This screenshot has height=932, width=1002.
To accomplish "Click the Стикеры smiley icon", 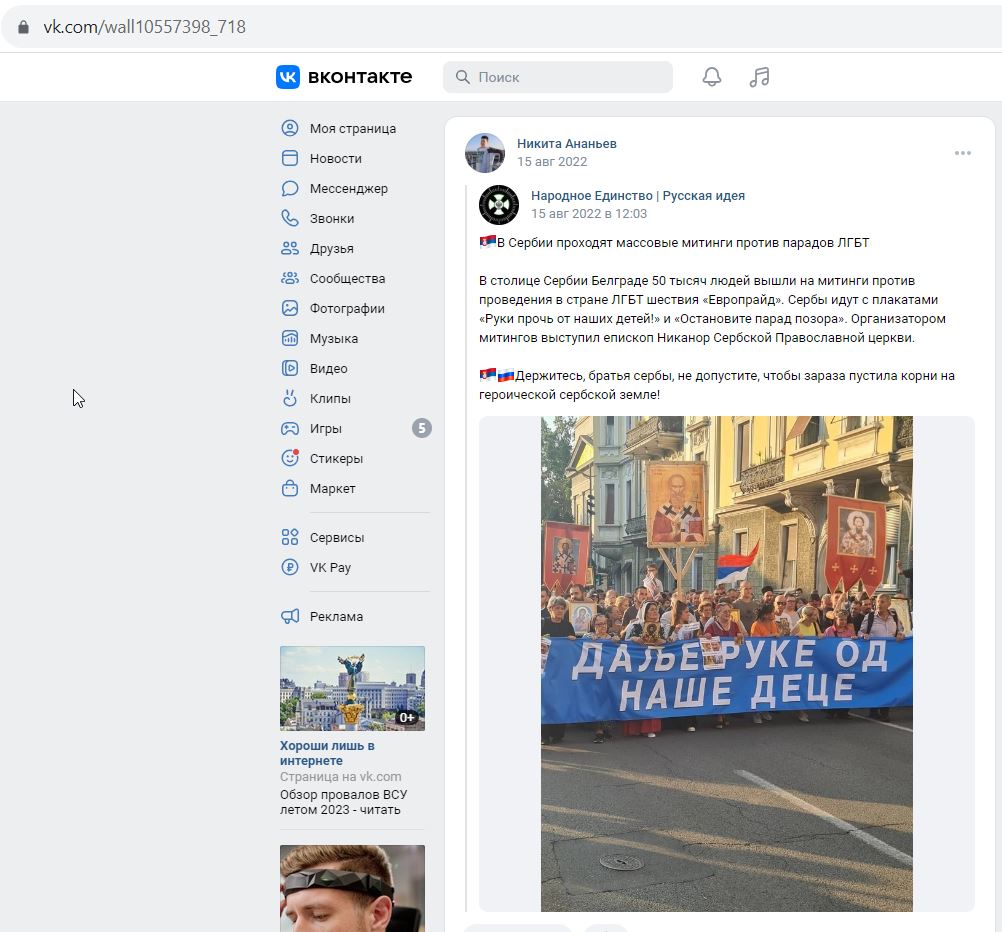I will 290,458.
